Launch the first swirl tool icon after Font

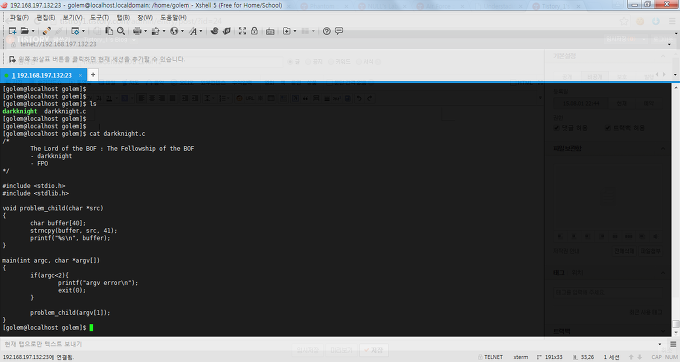214,31
